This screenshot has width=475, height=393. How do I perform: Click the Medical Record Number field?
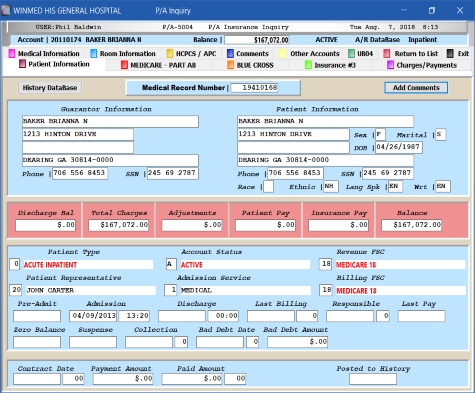click(254, 88)
